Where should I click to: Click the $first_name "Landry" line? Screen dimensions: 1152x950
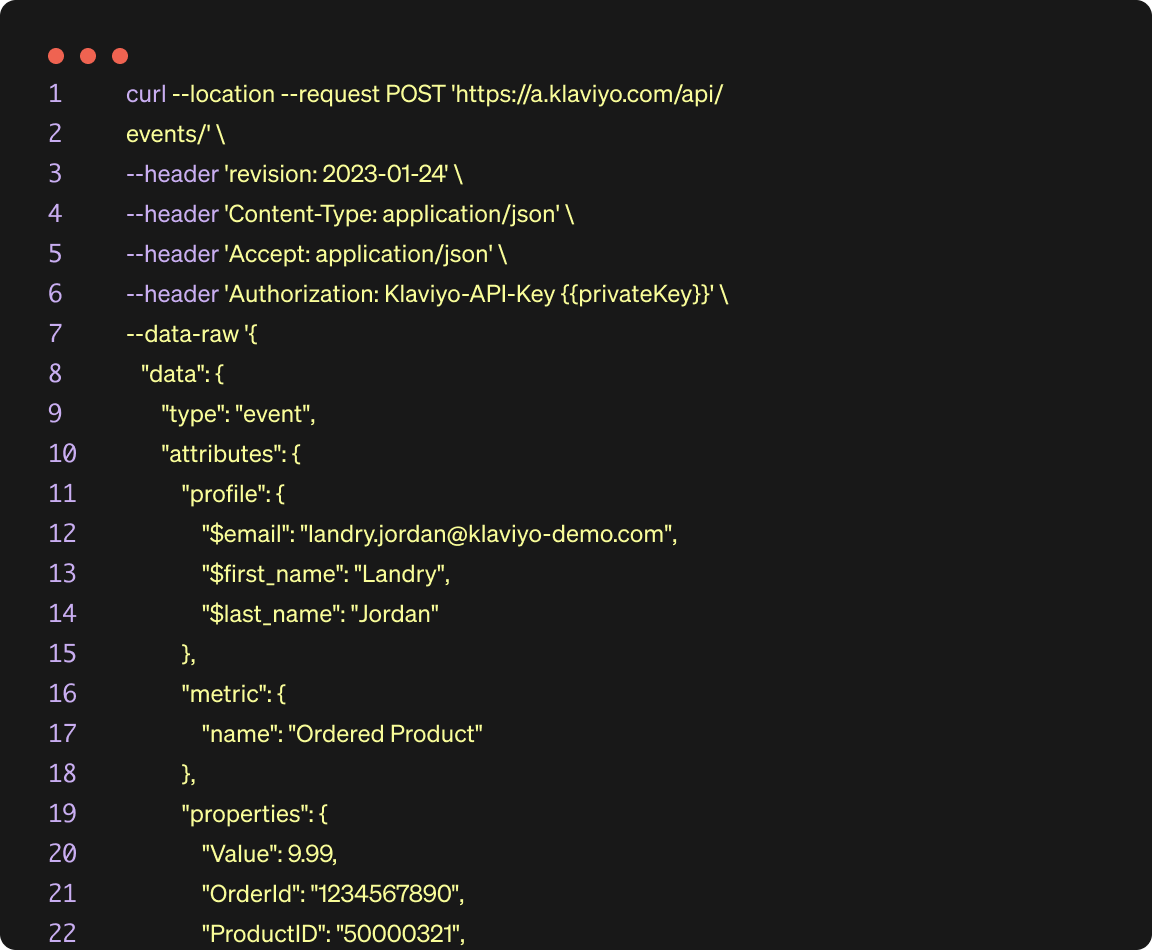coord(325,574)
